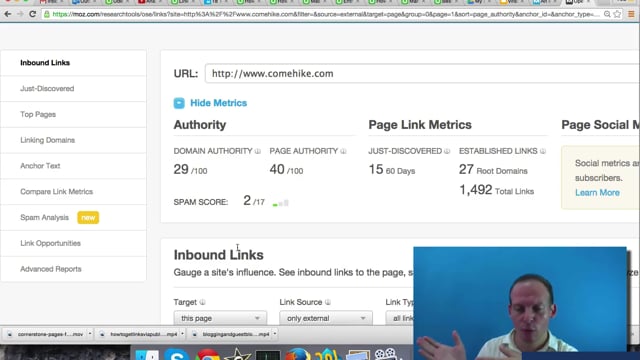The height and width of the screenshot is (360, 640).
Task: Open Google Chrome from the dock
Action: 208,355
